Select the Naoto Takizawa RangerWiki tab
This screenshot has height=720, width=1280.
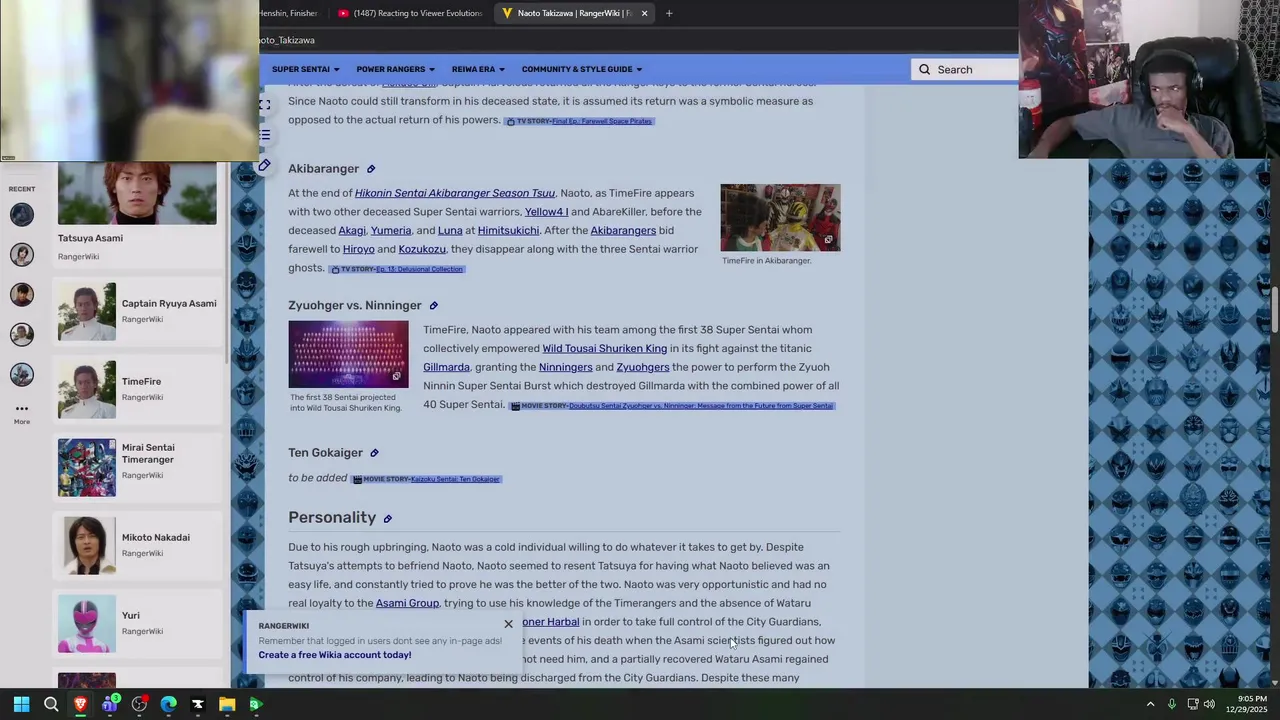(574, 13)
